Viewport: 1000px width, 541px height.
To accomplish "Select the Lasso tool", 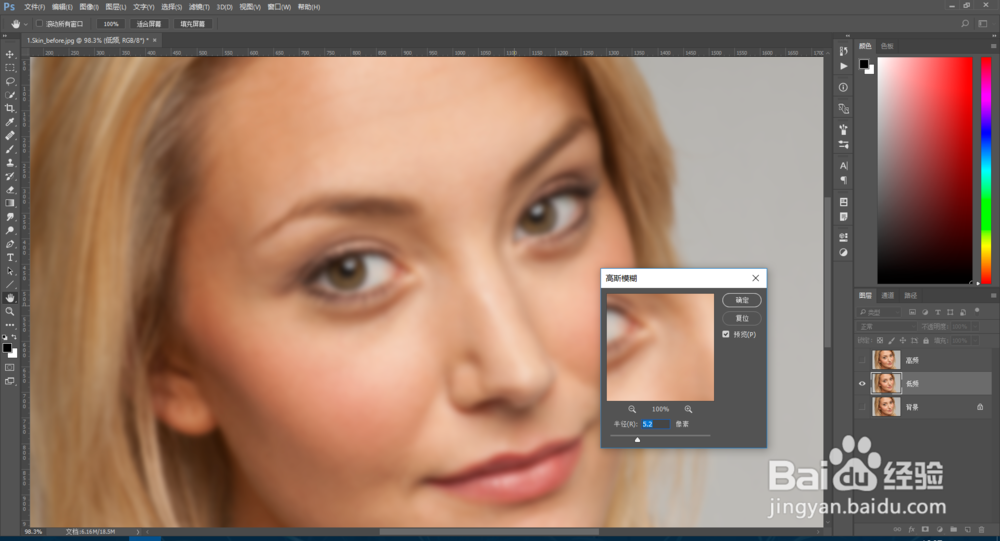I will pyautogui.click(x=10, y=81).
